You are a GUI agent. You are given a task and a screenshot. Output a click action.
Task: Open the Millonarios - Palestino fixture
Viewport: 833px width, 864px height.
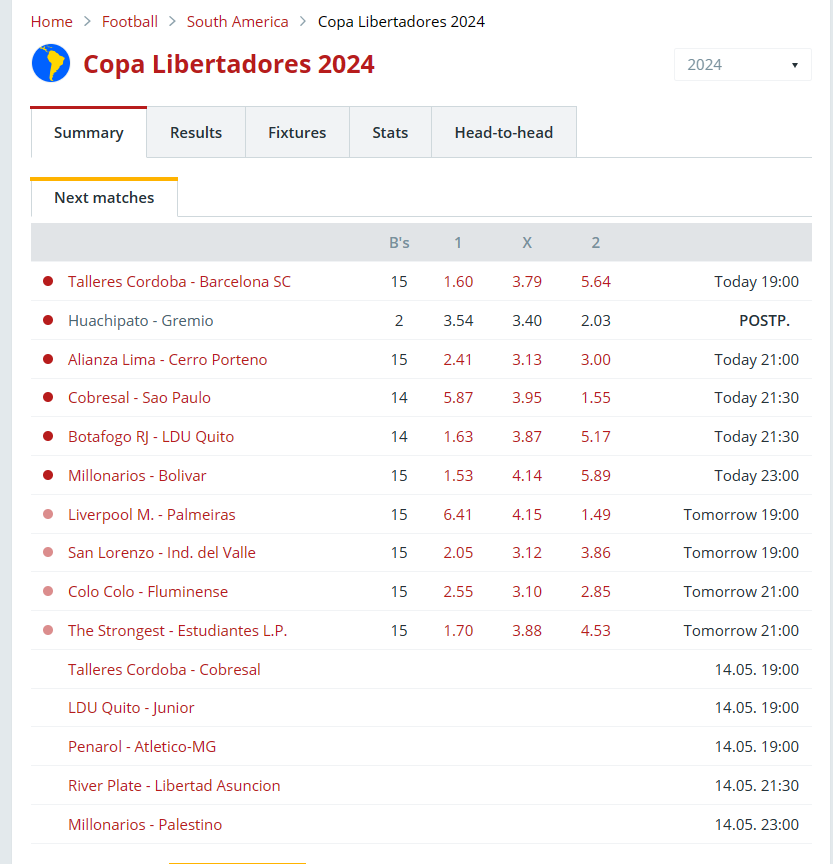pos(145,824)
